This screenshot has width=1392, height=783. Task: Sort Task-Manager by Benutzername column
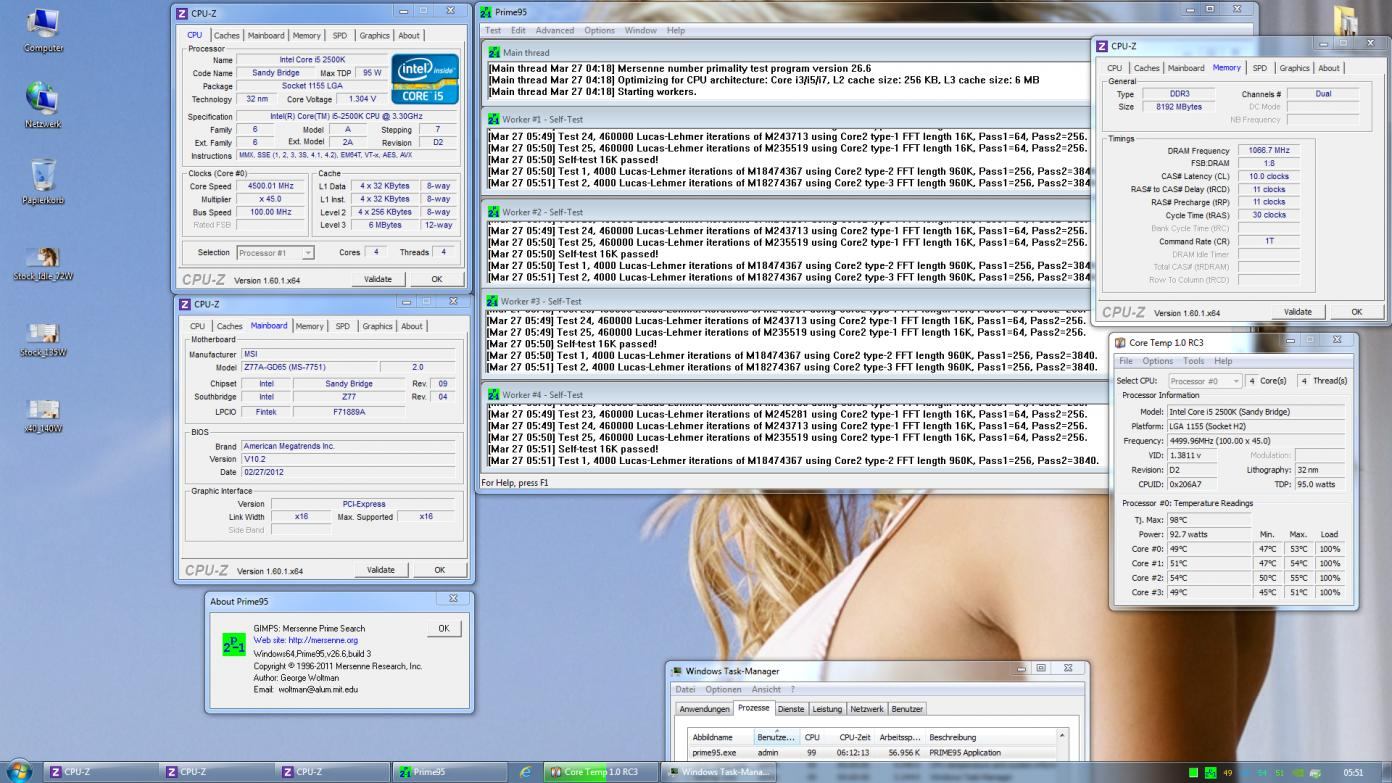776,737
